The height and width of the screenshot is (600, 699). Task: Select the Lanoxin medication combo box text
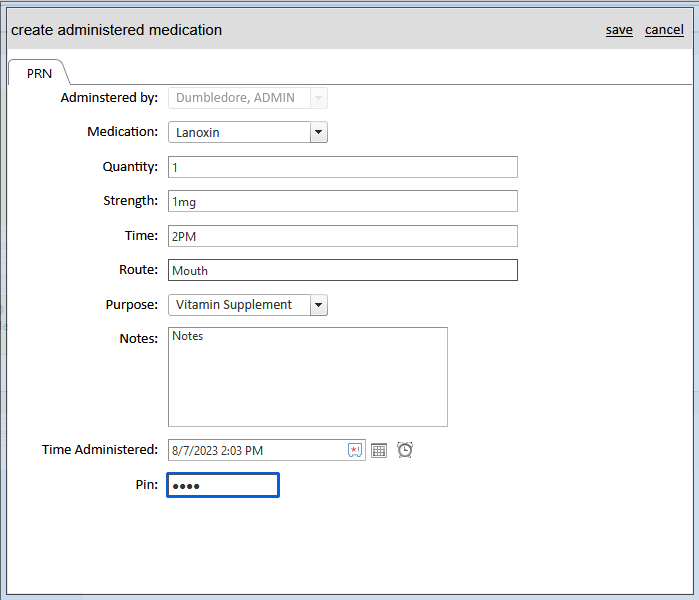pyautogui.click(x=239, y=132)
